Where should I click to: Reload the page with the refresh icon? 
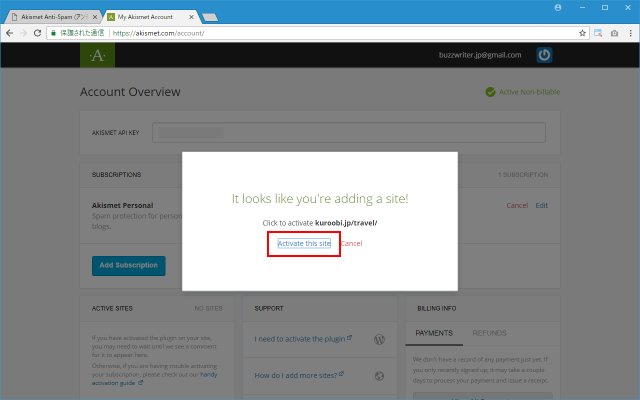[37, 33]
